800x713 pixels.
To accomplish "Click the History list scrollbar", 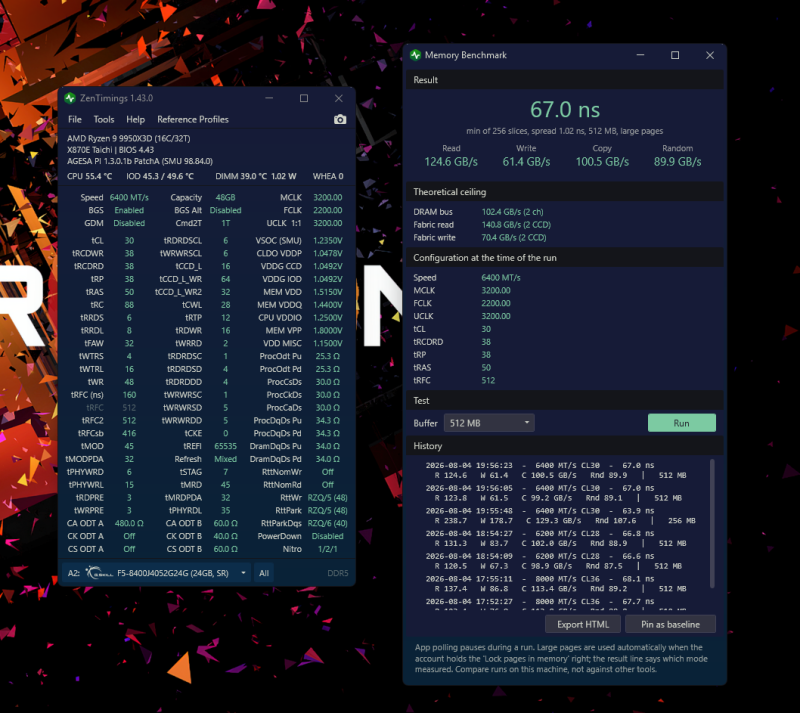I will pos(712,523).
